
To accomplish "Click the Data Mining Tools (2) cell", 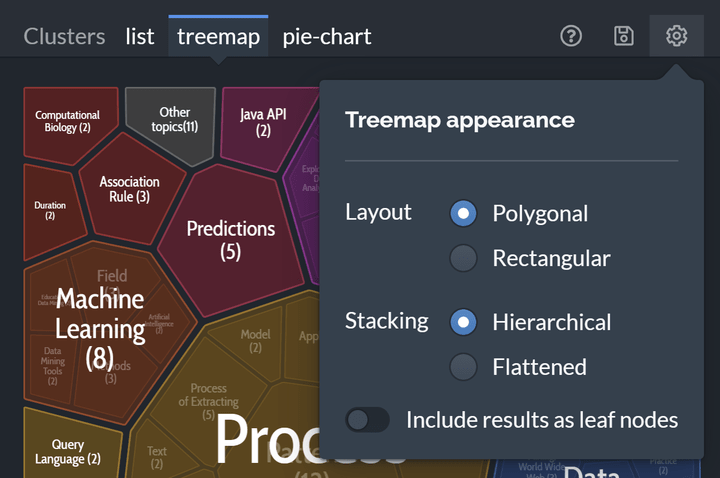I will tap(52, 366).
